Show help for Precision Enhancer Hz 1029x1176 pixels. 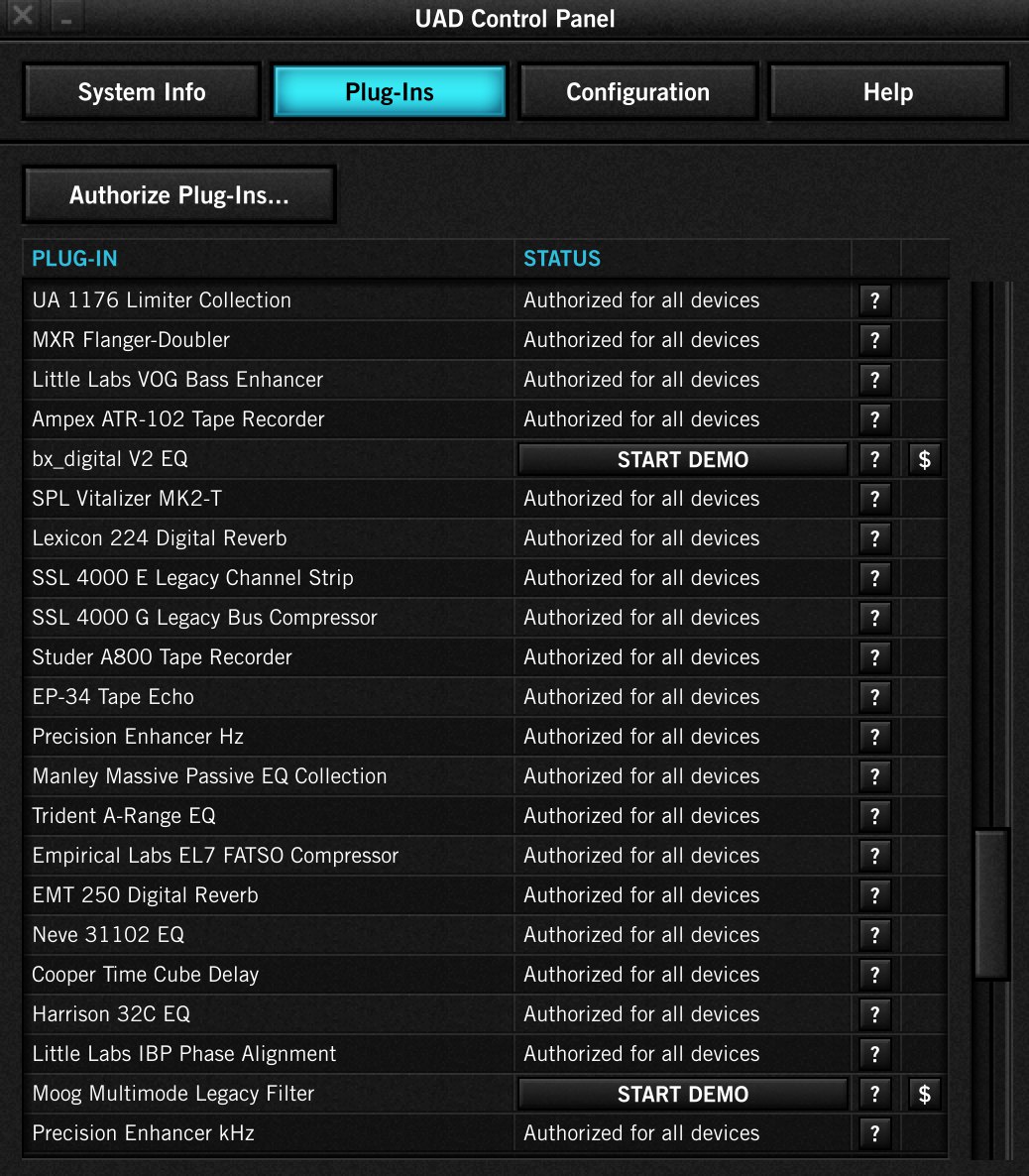point(874,738)
